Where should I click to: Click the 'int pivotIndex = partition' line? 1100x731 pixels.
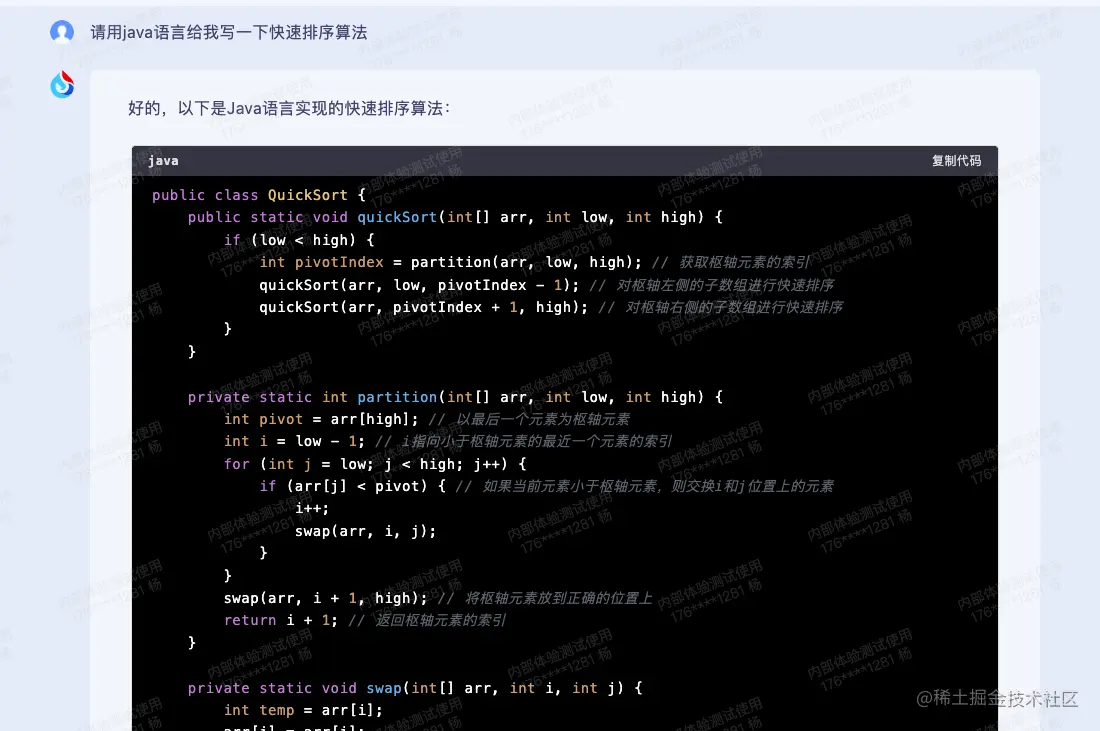[x=450, y=262]
